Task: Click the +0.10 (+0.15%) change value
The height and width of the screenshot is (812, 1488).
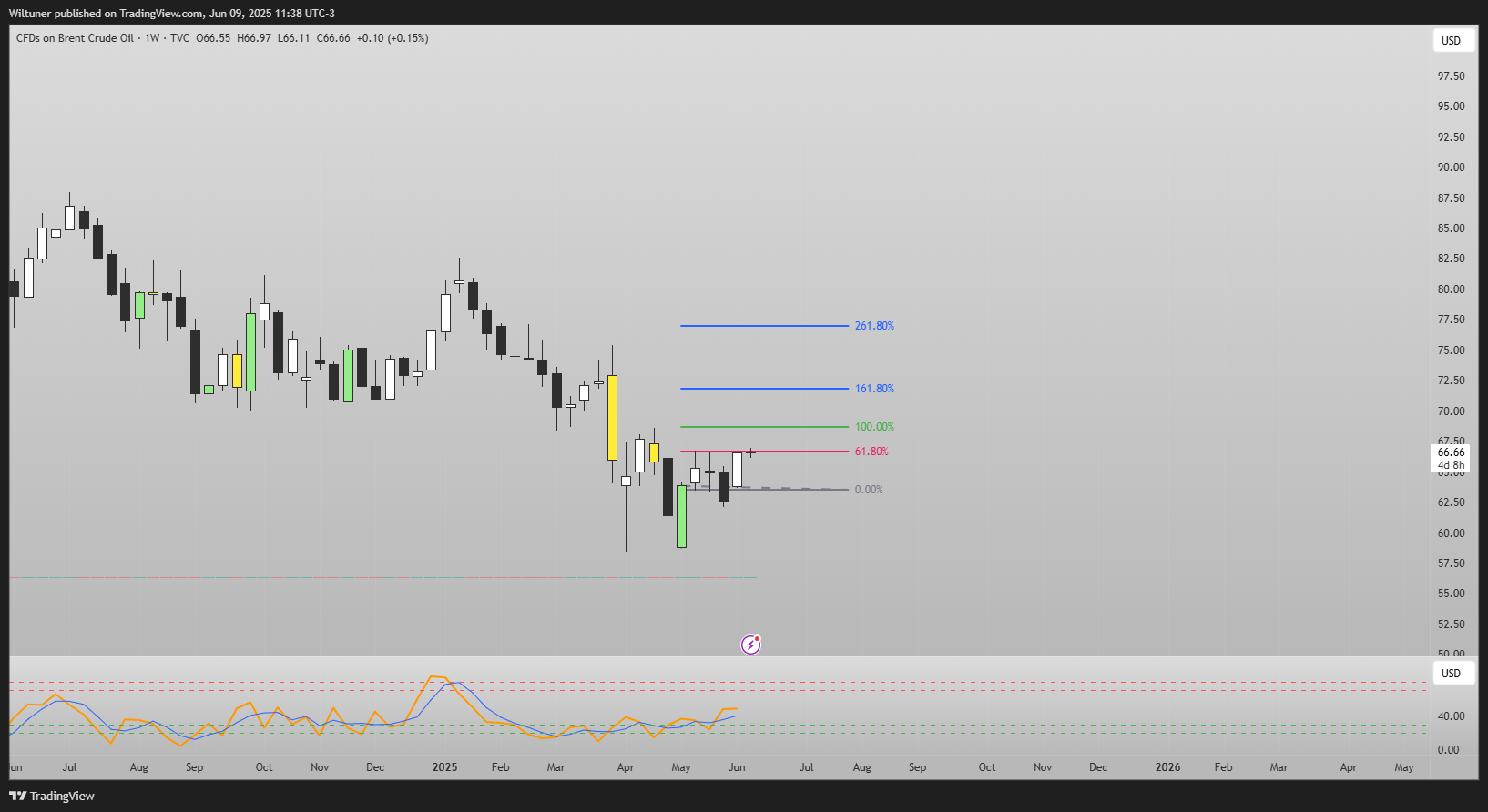Action: tap(392, 38)
